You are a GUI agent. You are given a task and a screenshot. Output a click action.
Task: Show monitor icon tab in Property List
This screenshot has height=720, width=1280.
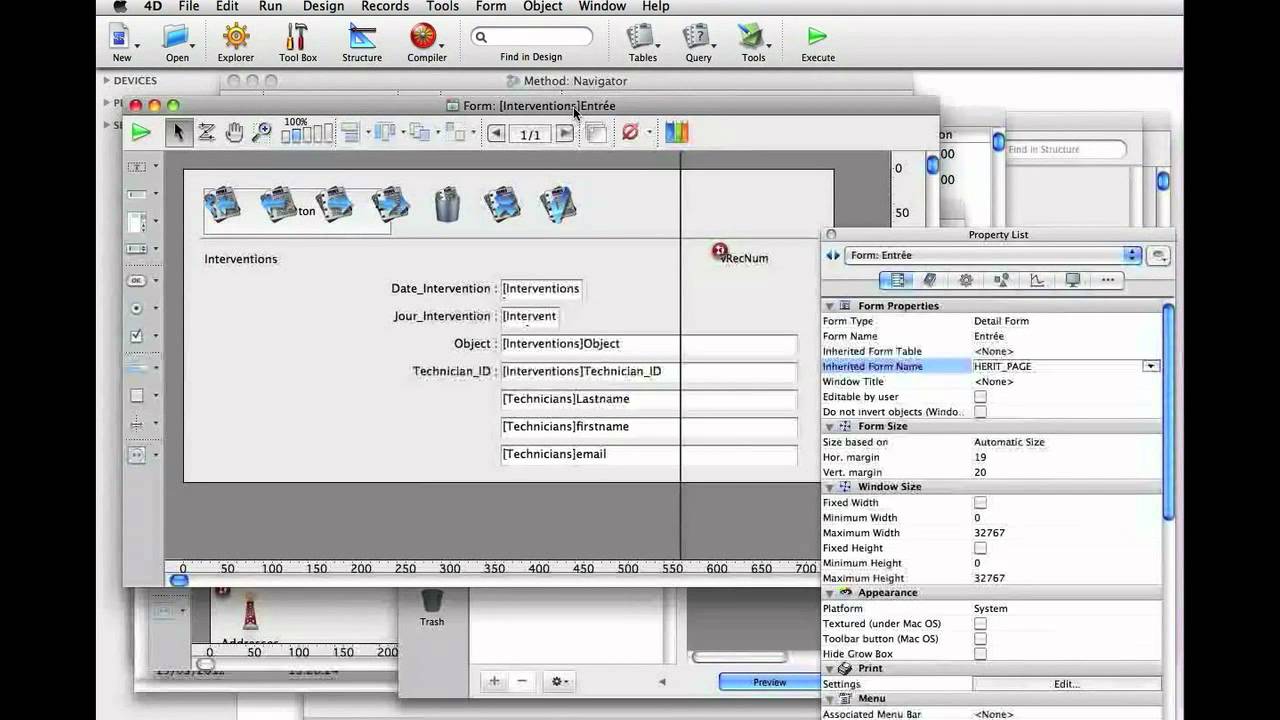point(1072,281)
